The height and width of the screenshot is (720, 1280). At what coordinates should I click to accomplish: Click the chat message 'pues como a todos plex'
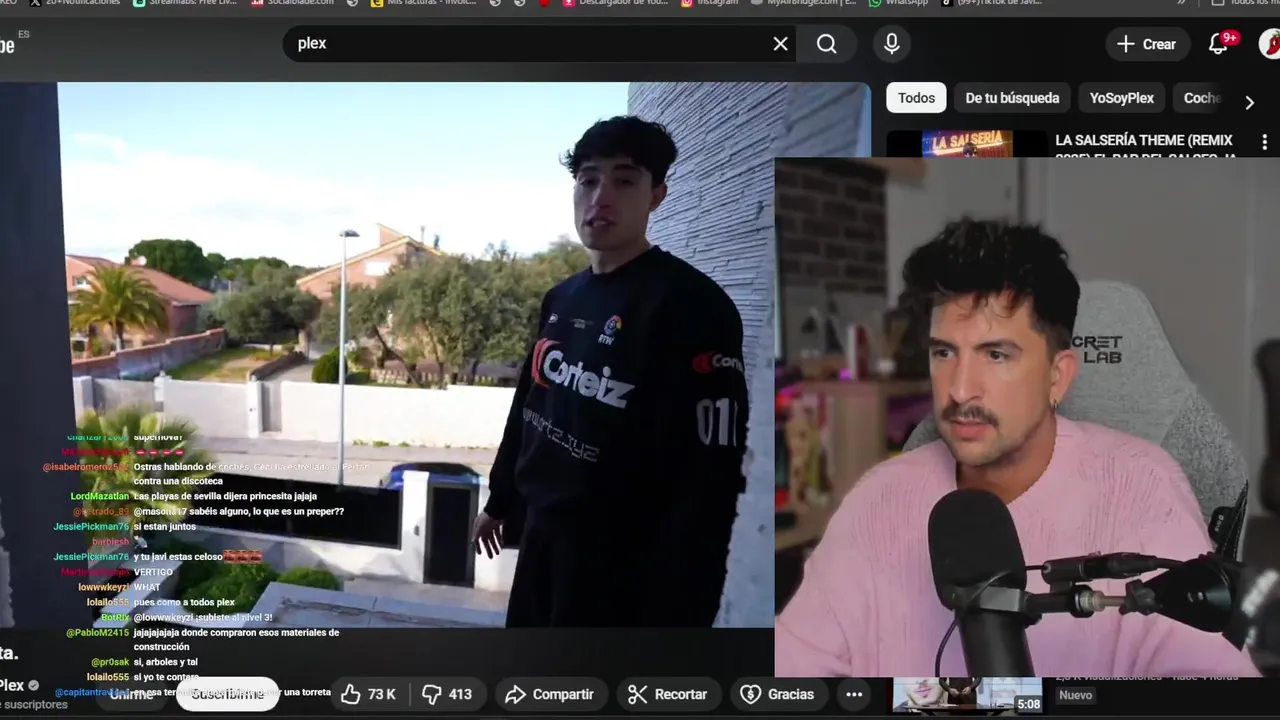click(x=184, y=602)
